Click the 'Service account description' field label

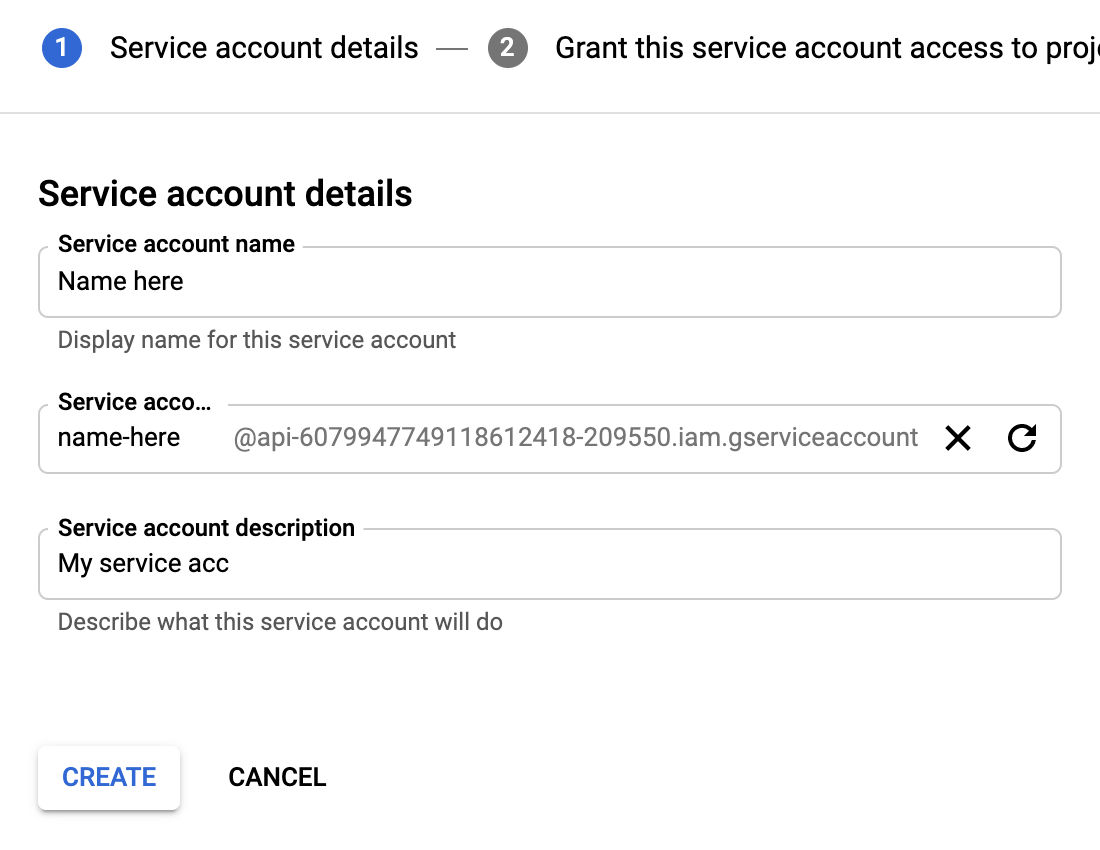(x=206, y=528)
